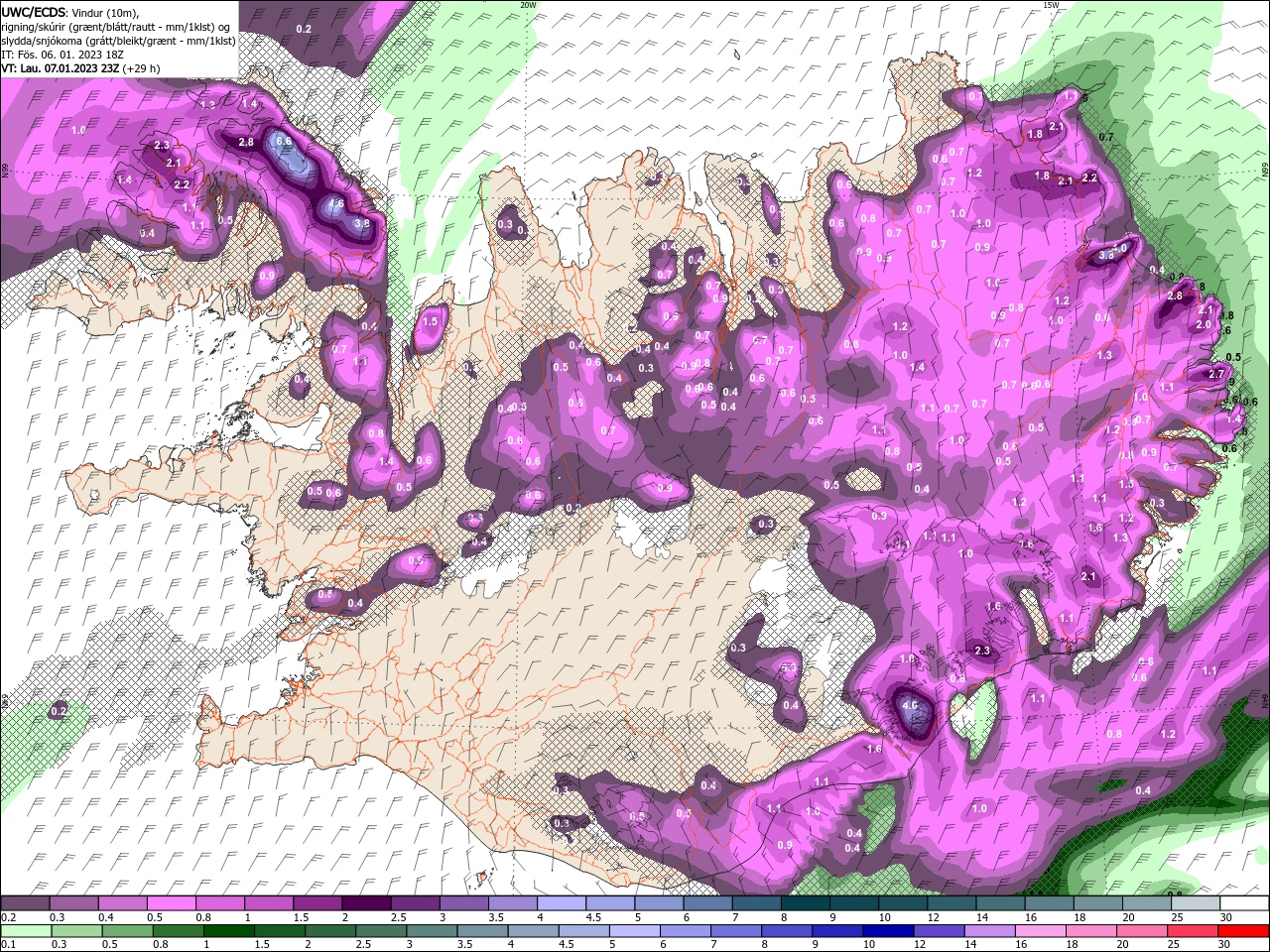Click the 'rigning/skúrir' legend description line
Screen dimensions: 1270x952
pos(118,27)
